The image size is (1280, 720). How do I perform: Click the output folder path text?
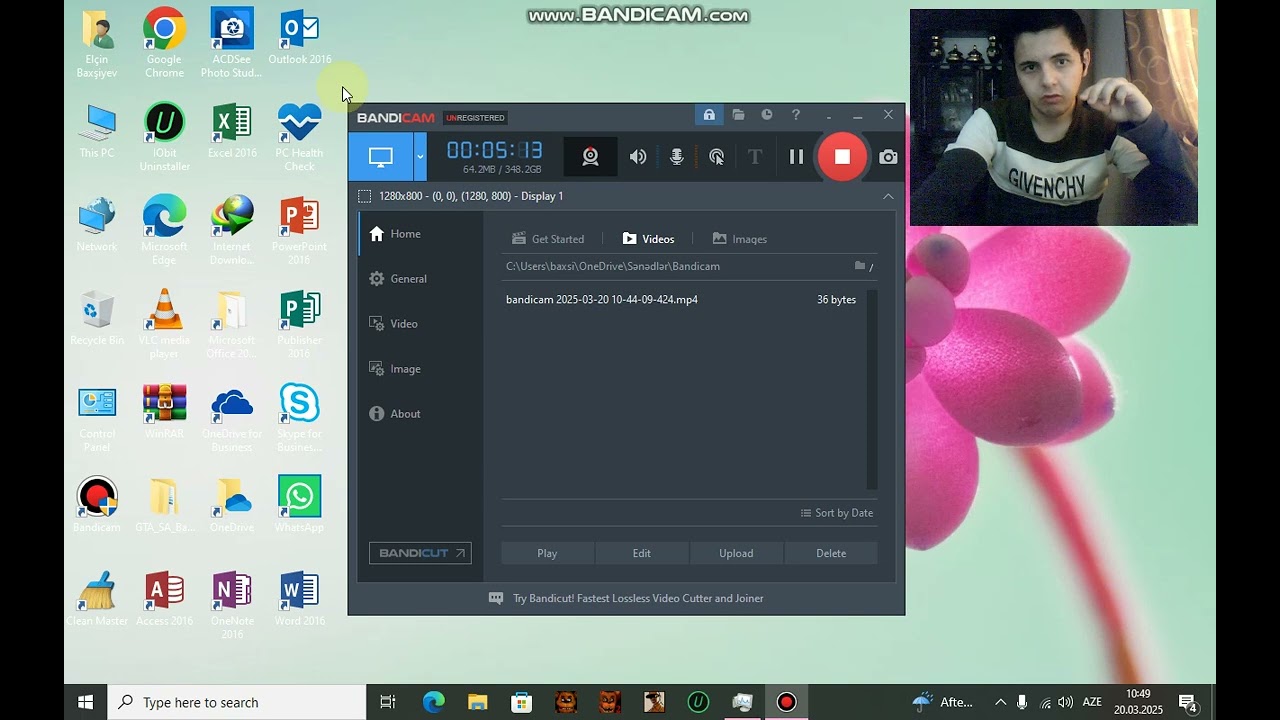coord(613,266)
